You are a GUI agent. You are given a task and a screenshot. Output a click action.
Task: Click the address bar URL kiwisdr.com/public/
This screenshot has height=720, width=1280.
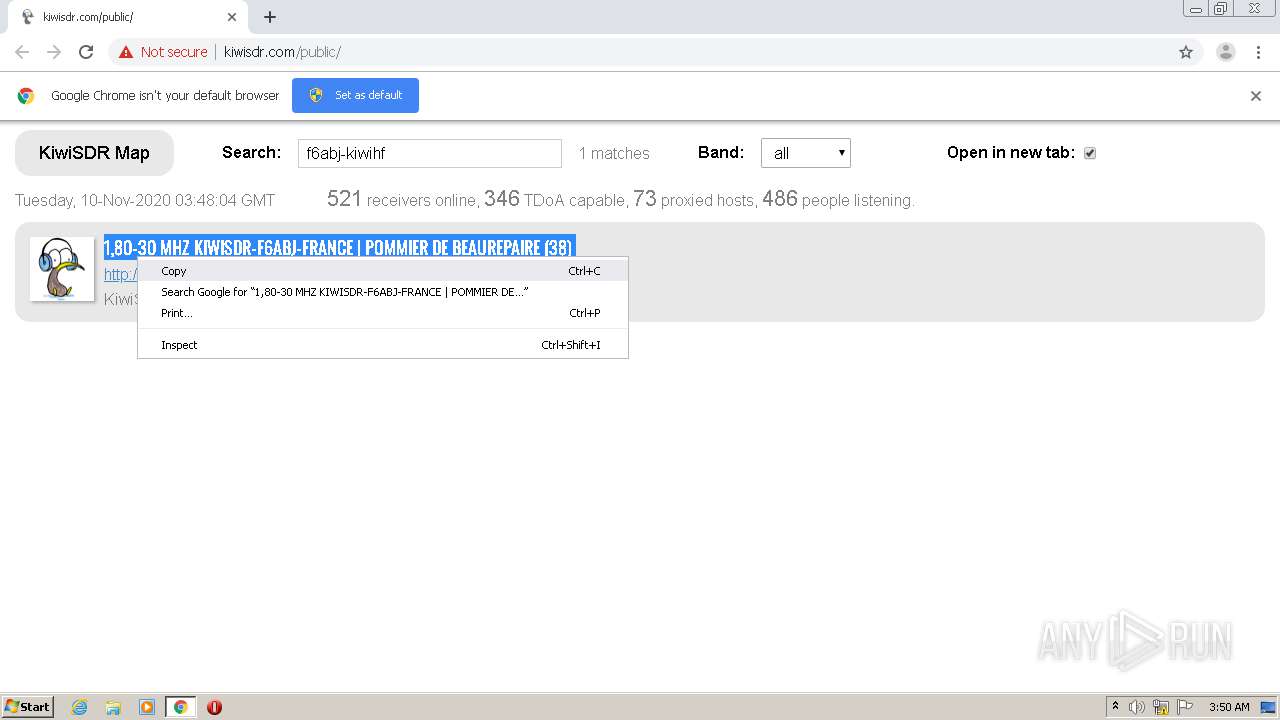coord(282,52)
